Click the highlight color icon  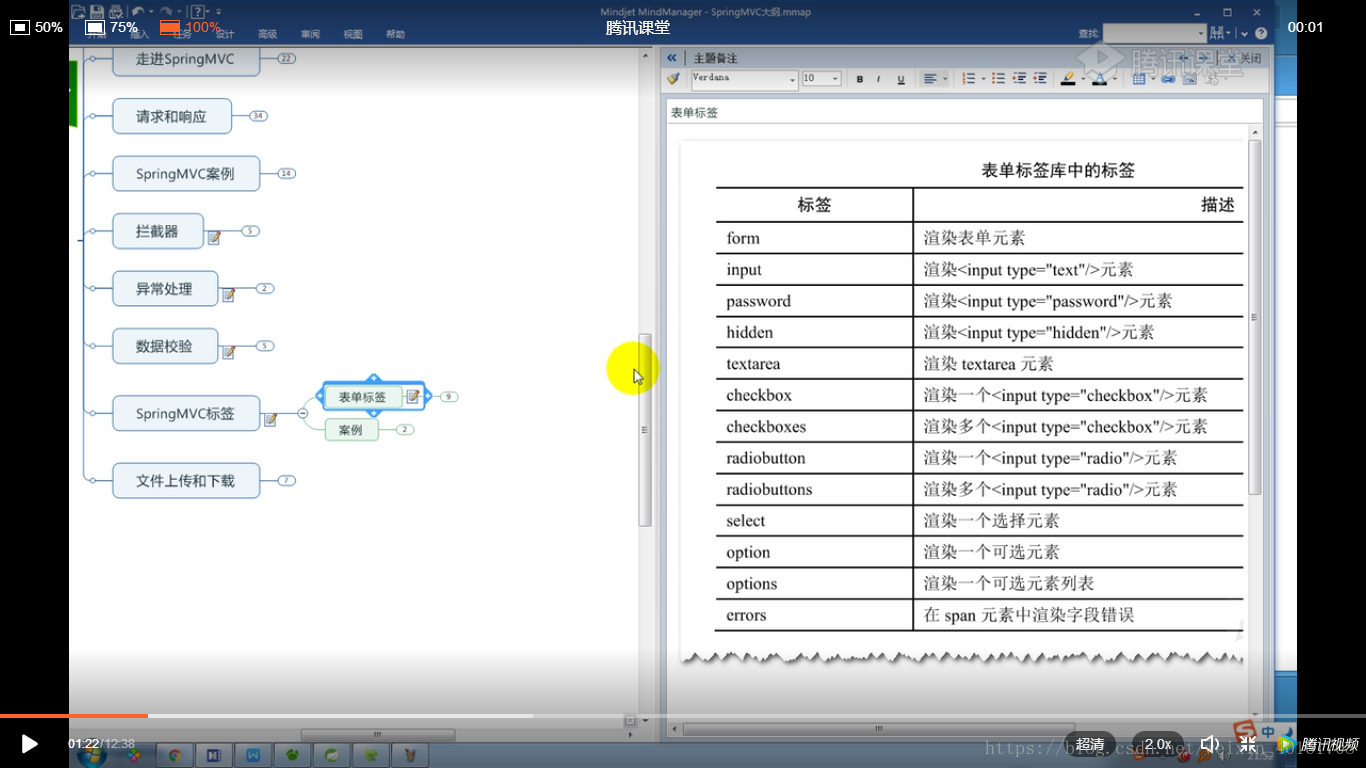click(x=1068, y=79)
